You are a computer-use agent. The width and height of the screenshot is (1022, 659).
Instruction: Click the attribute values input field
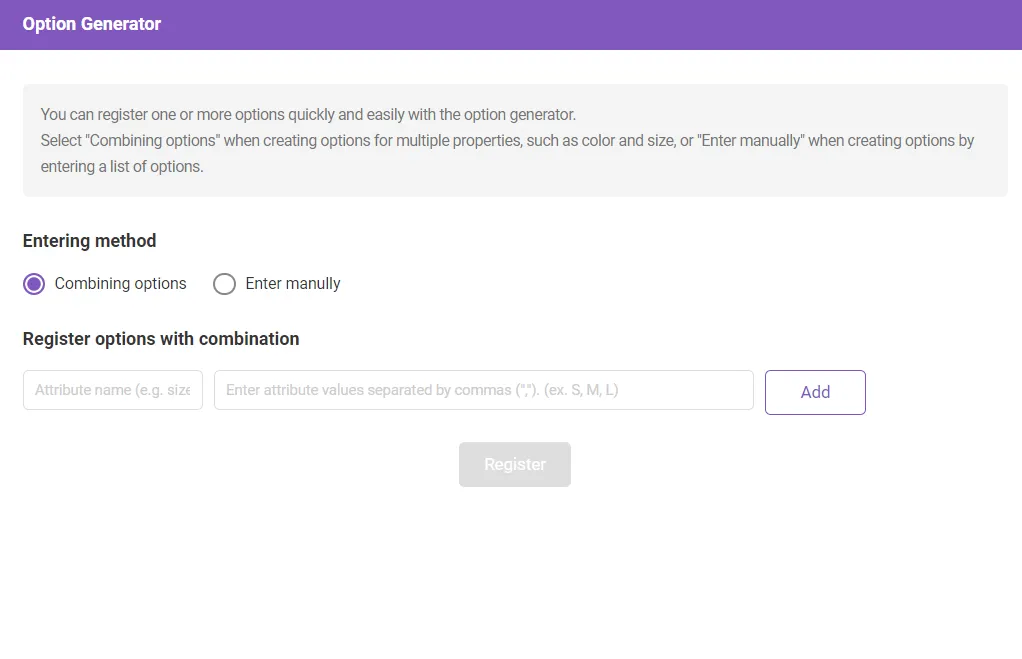[483, 390]
